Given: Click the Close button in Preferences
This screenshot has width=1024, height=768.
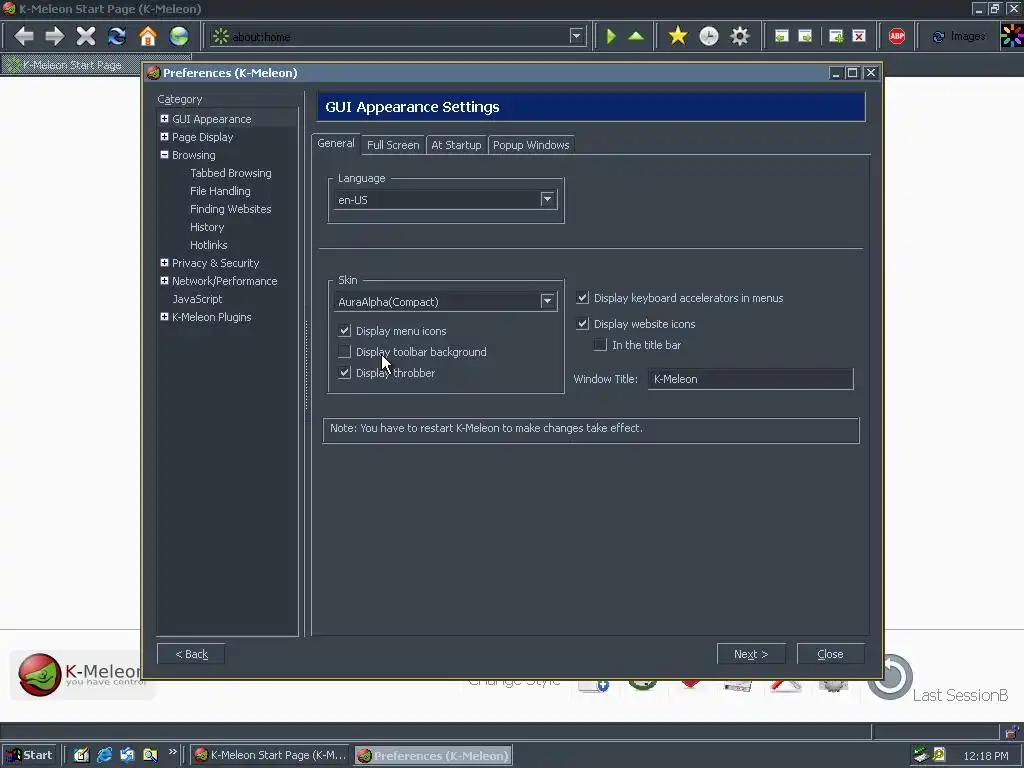Looking at the screenshot, I should (831, 654).
